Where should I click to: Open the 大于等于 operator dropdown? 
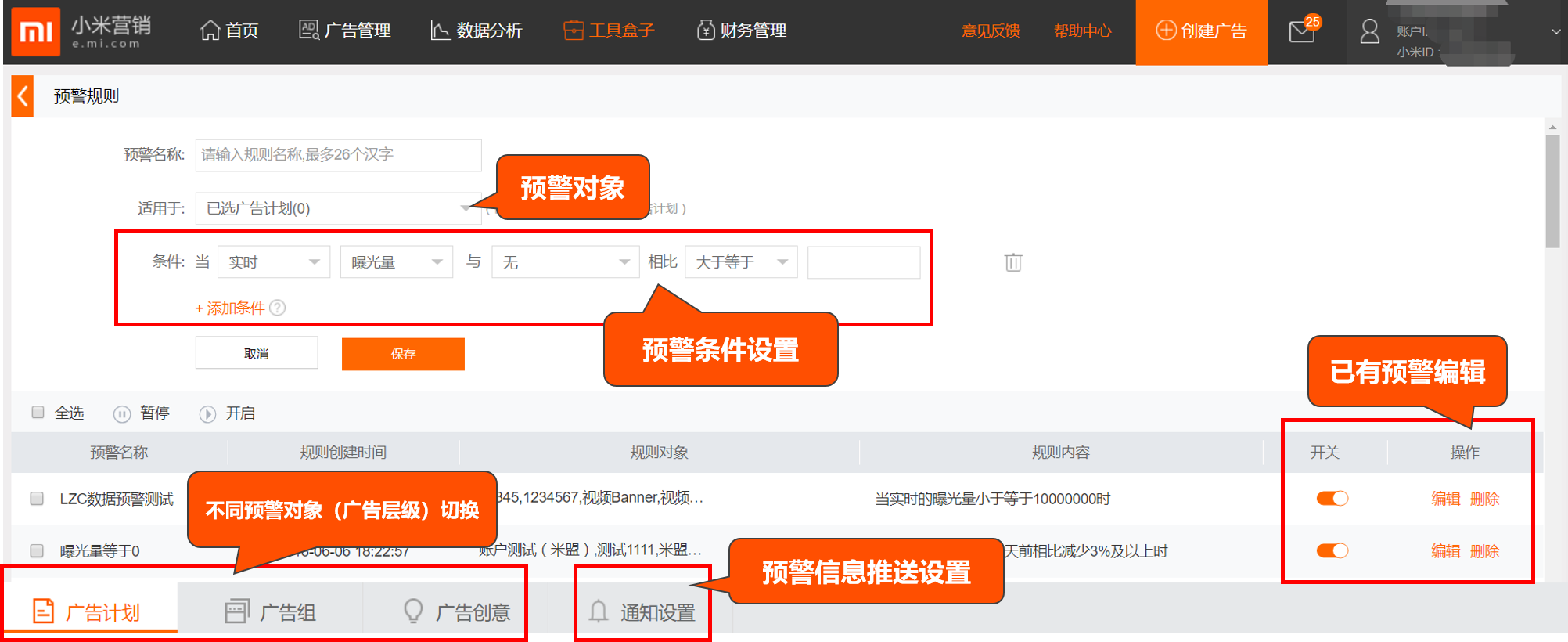(741, 262)
